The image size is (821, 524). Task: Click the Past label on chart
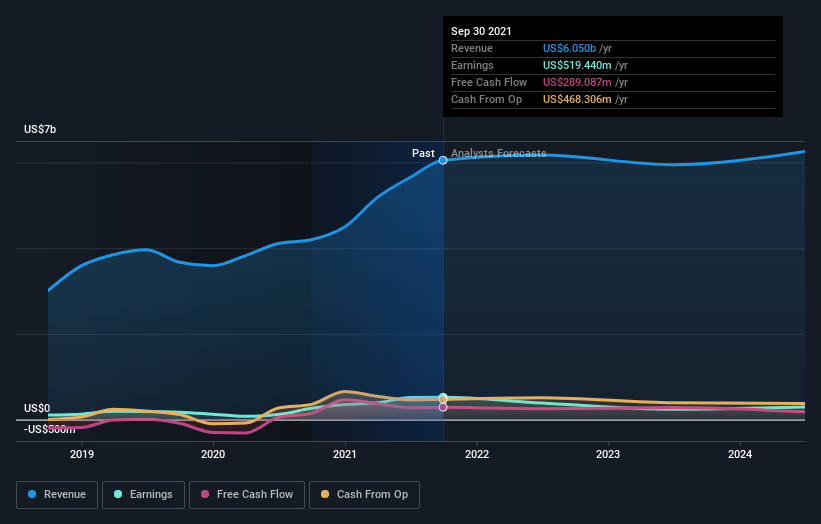point(423,153)
